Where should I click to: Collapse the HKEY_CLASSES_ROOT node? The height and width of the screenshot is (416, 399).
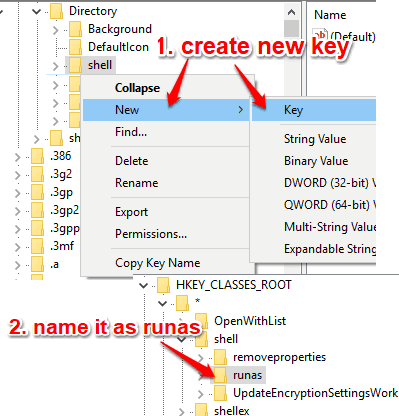click(x=144, y=286)
